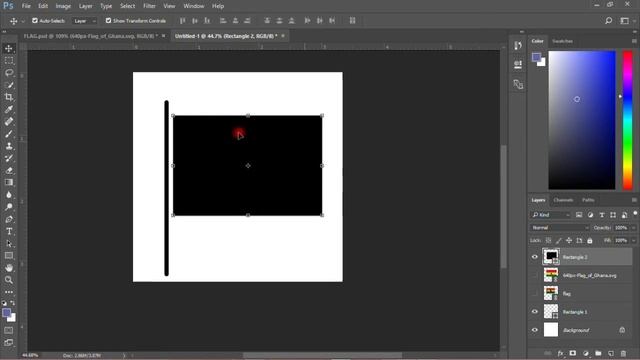
Task: Select the History Brush tool
Action: pos(9,158)
